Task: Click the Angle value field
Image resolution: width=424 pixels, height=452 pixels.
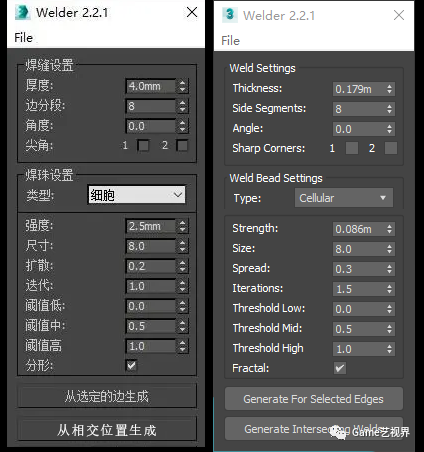Action: (359, 129)
